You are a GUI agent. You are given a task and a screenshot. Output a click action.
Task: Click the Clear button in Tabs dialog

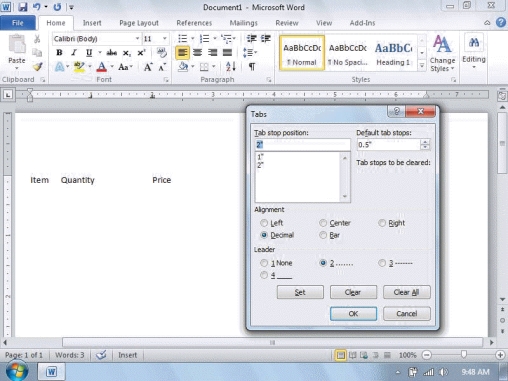(353, 292)
